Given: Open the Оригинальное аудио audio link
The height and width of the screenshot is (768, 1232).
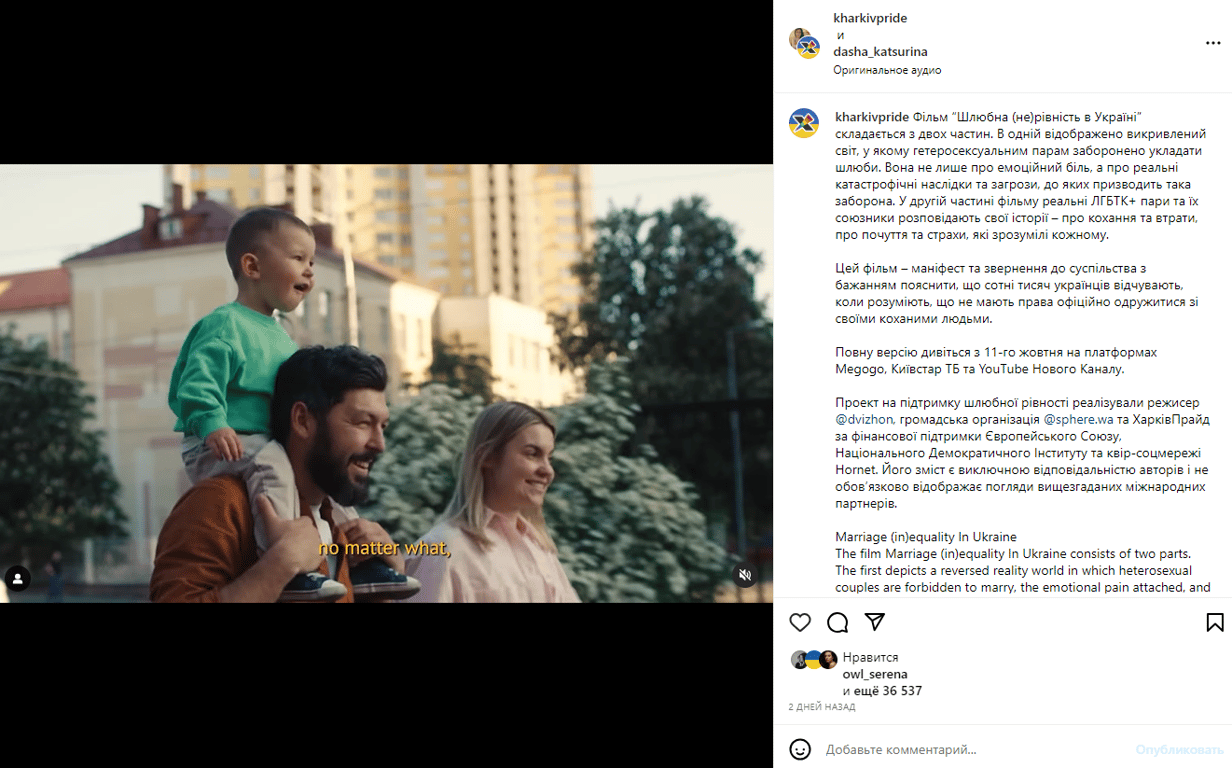Looking at the screenshot, I should [887, 71].
